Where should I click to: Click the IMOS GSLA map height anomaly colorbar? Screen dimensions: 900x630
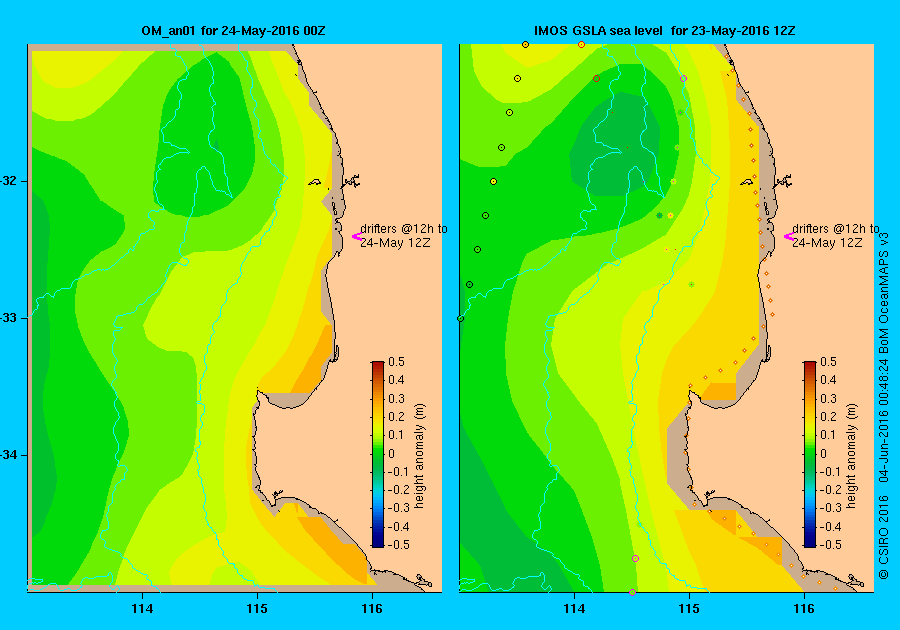809,454
